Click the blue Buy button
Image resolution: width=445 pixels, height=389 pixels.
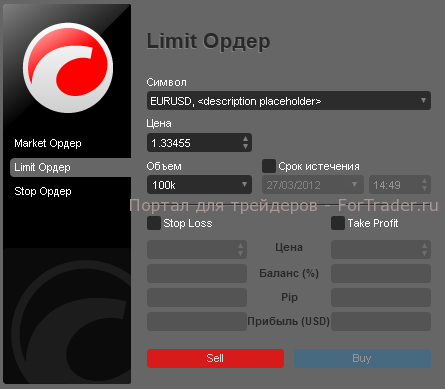click(362, 358)
